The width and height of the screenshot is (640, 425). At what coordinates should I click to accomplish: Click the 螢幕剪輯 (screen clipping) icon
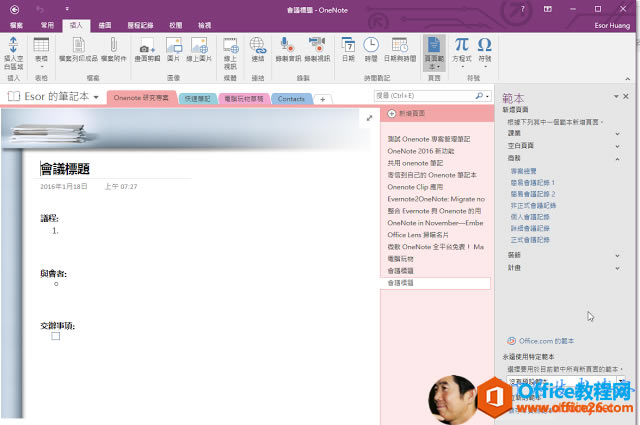coord(147,48)
